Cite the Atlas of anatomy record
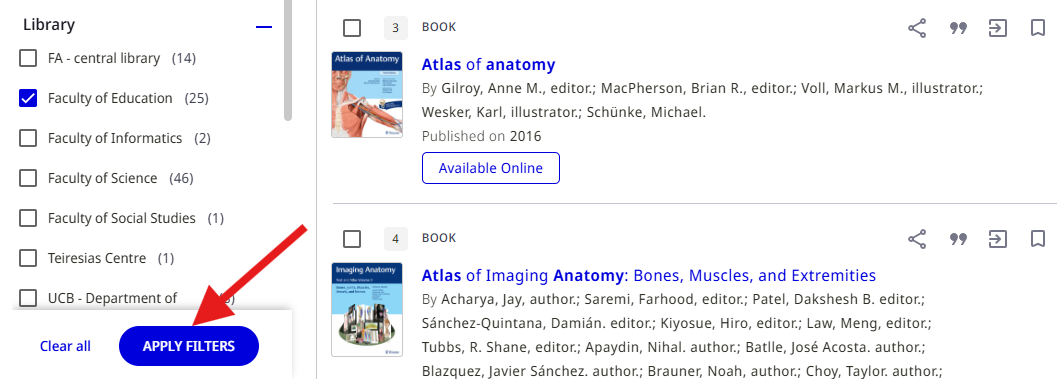 pyautogui.click(x=958, y=28)
